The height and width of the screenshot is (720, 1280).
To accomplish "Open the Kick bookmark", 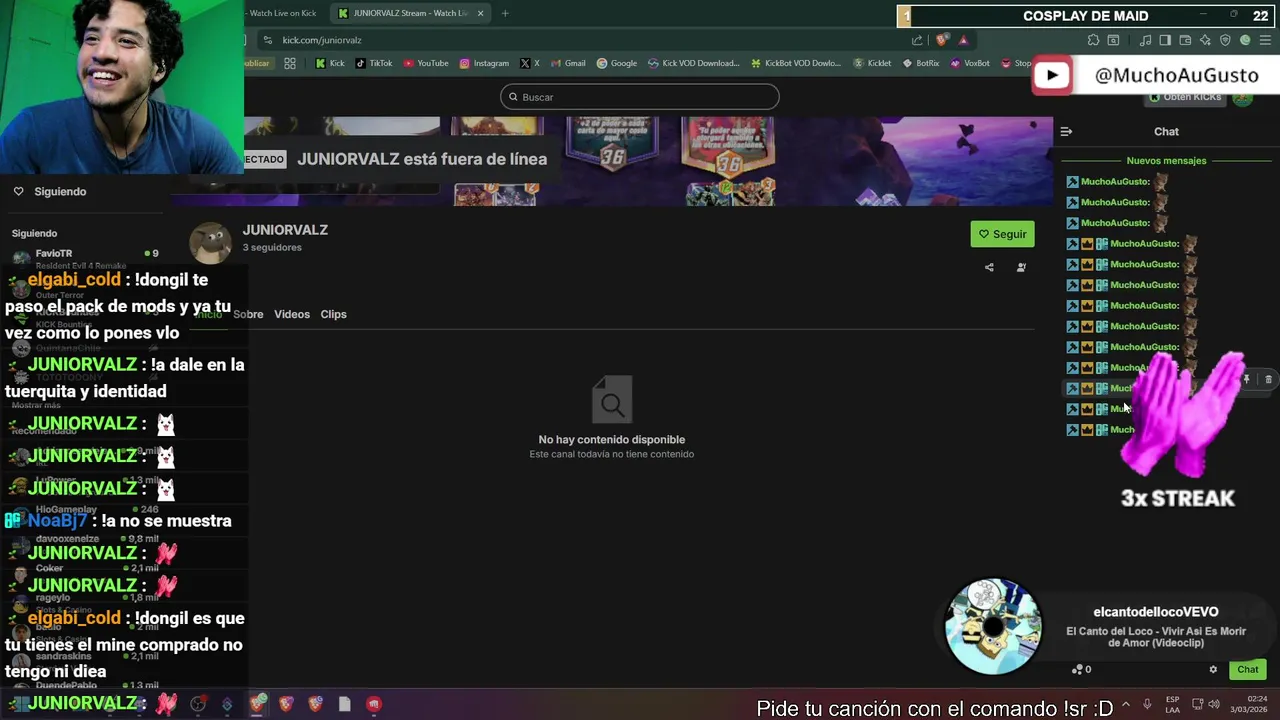I will pyautogui.click(x=330, y=63).
